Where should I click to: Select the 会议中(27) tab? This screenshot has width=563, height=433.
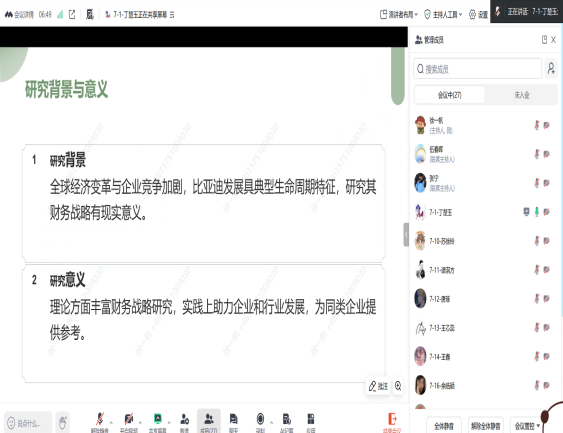(x=450, y=95)
